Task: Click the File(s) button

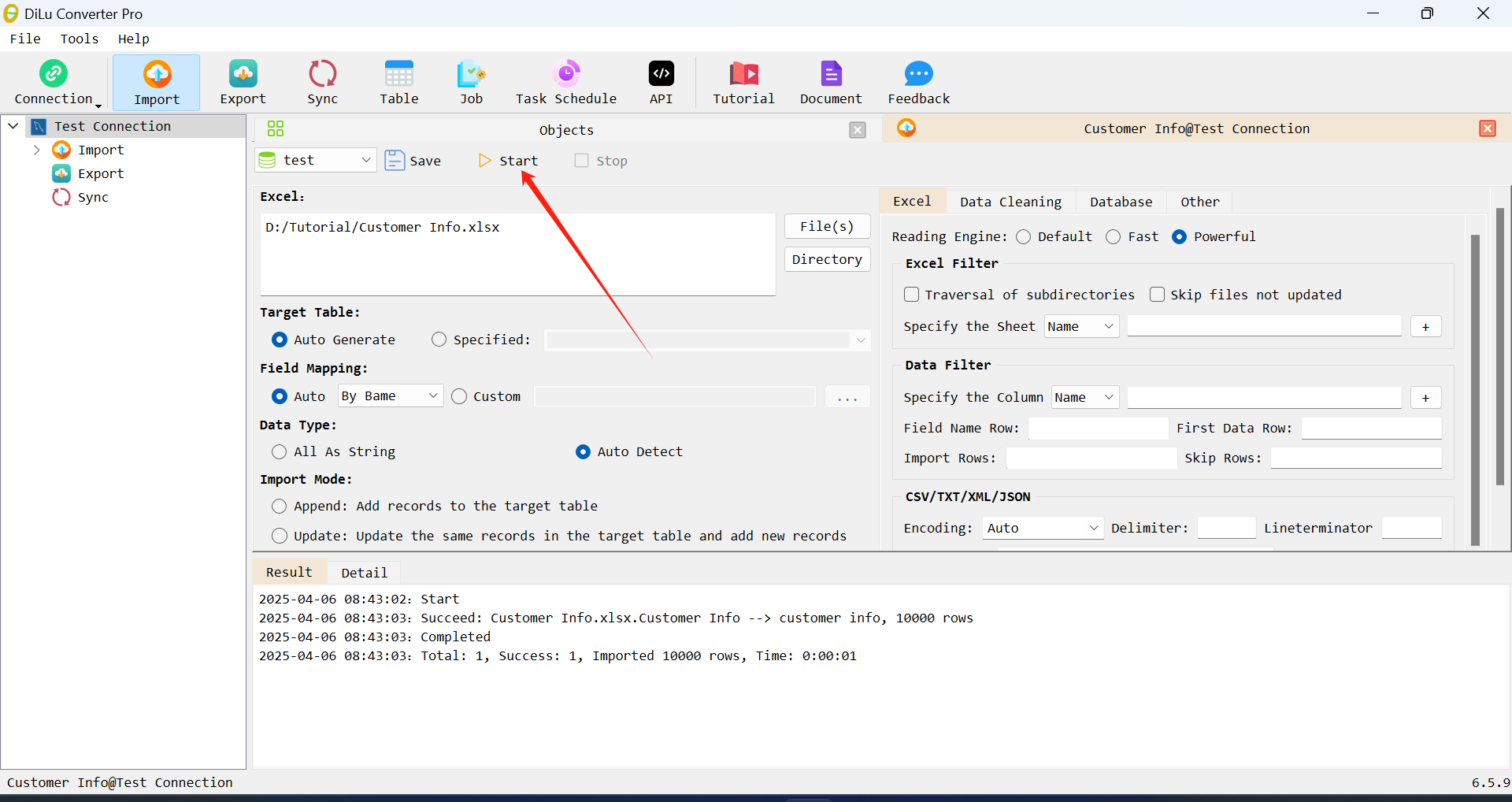Action: [827, 226]
